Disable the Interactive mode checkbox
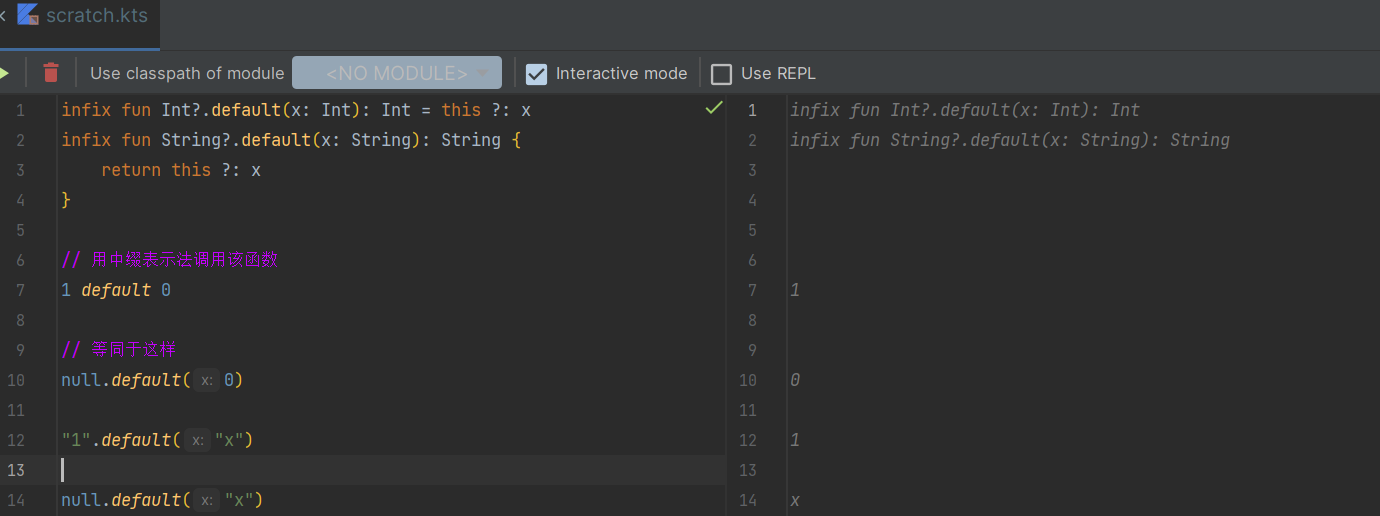This screenshot has width=1380, height=516. (537, 73)
